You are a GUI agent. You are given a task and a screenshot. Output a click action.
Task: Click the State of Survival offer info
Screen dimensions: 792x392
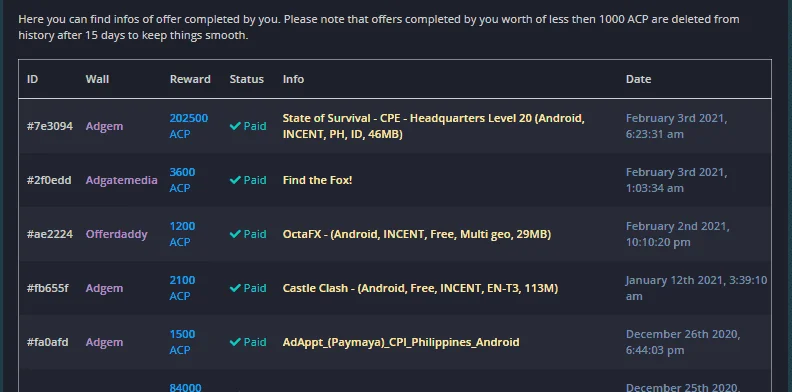pos(433,126)
